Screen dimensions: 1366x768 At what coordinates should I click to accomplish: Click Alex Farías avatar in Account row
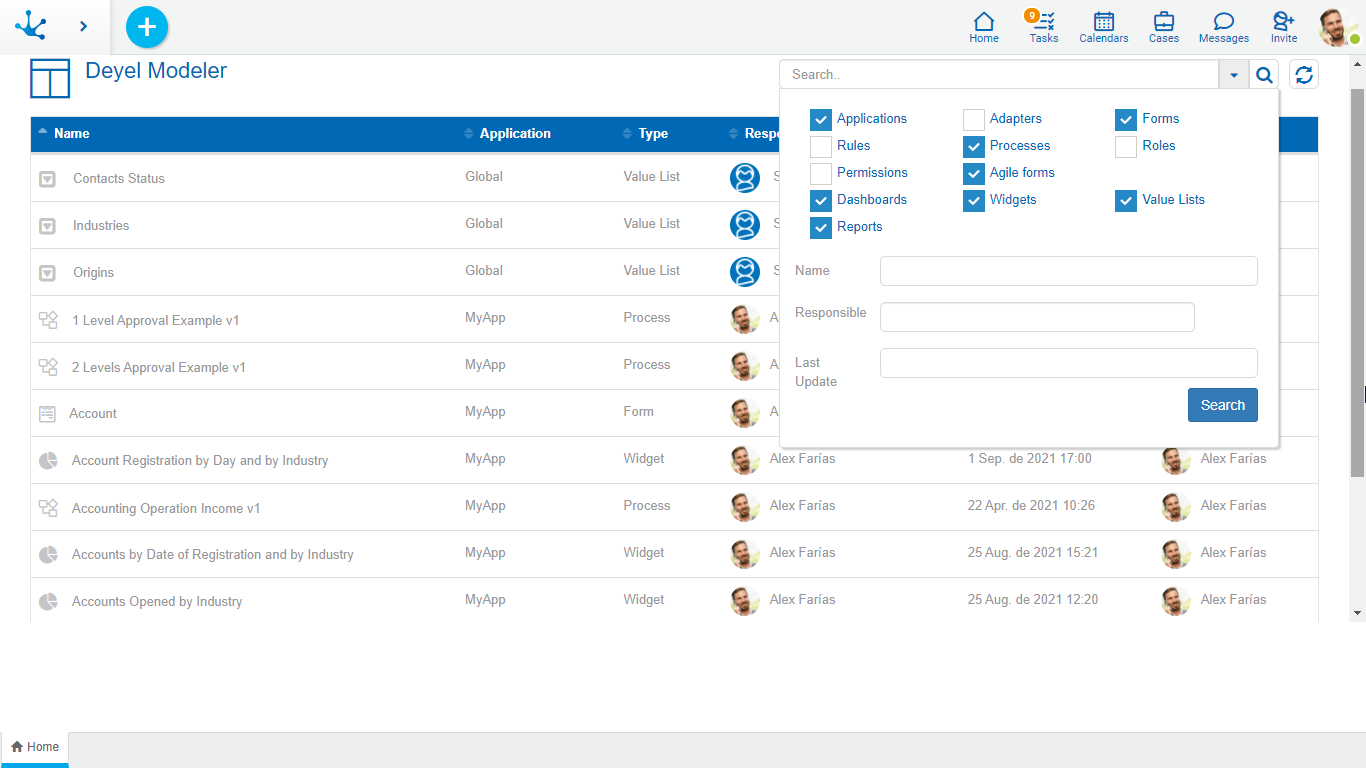coord(745,413)
